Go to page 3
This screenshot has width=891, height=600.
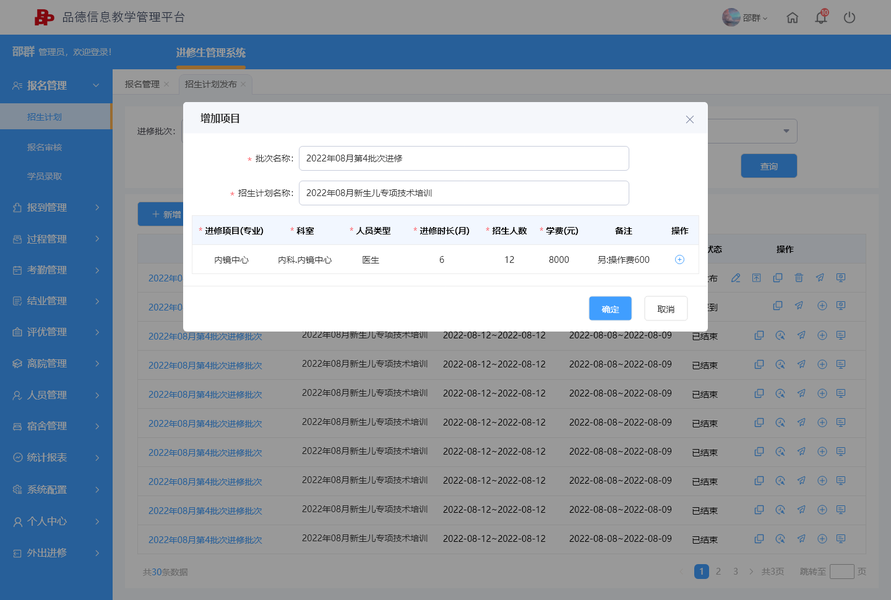[x=735, y=572]
